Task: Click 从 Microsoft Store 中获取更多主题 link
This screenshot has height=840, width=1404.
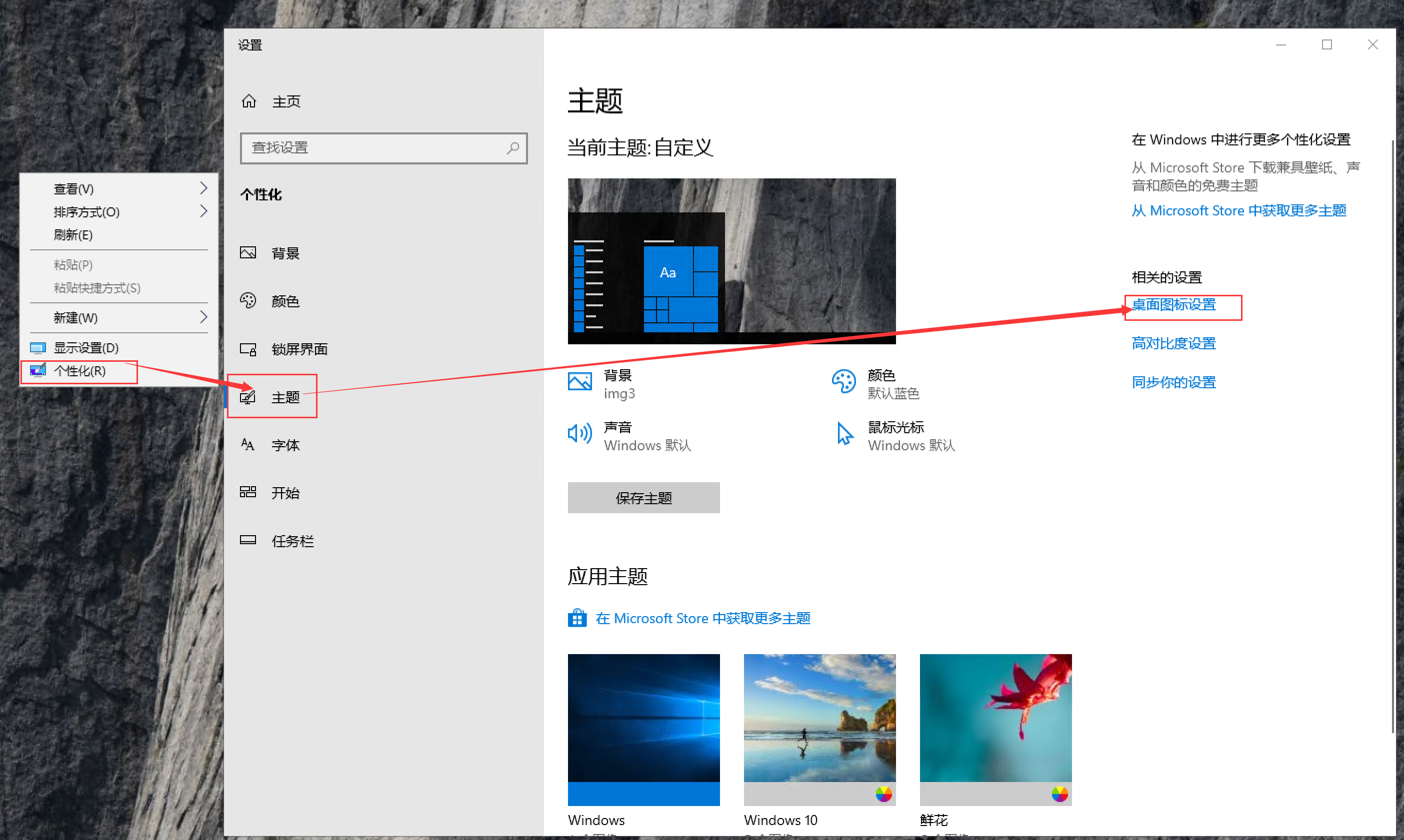Action: (1238, 210)
